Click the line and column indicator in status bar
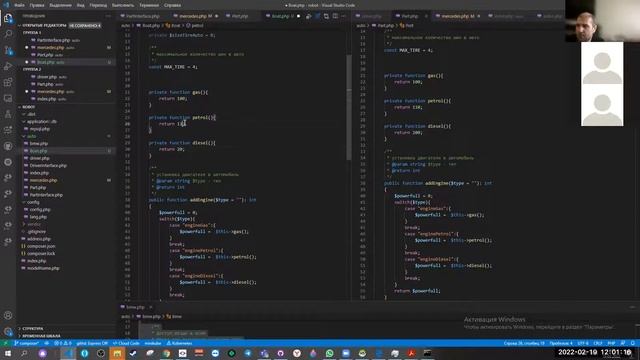This screenshot has height=360, width=640. [524, 343]
